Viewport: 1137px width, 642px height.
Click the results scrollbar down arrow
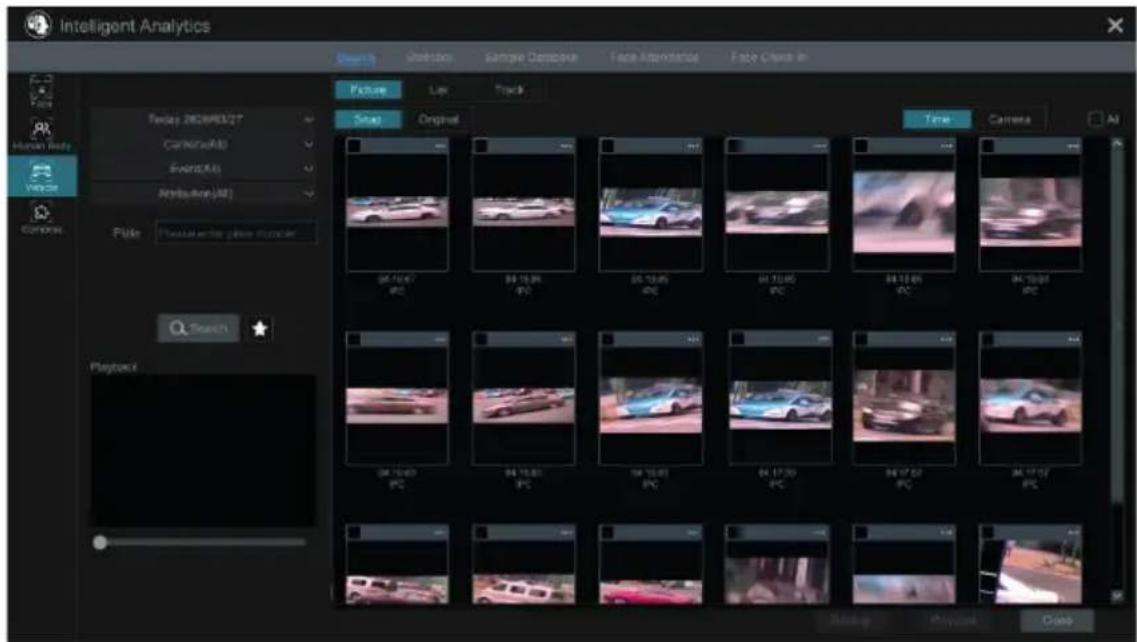pyautogui.click(x=1117, y=596)
